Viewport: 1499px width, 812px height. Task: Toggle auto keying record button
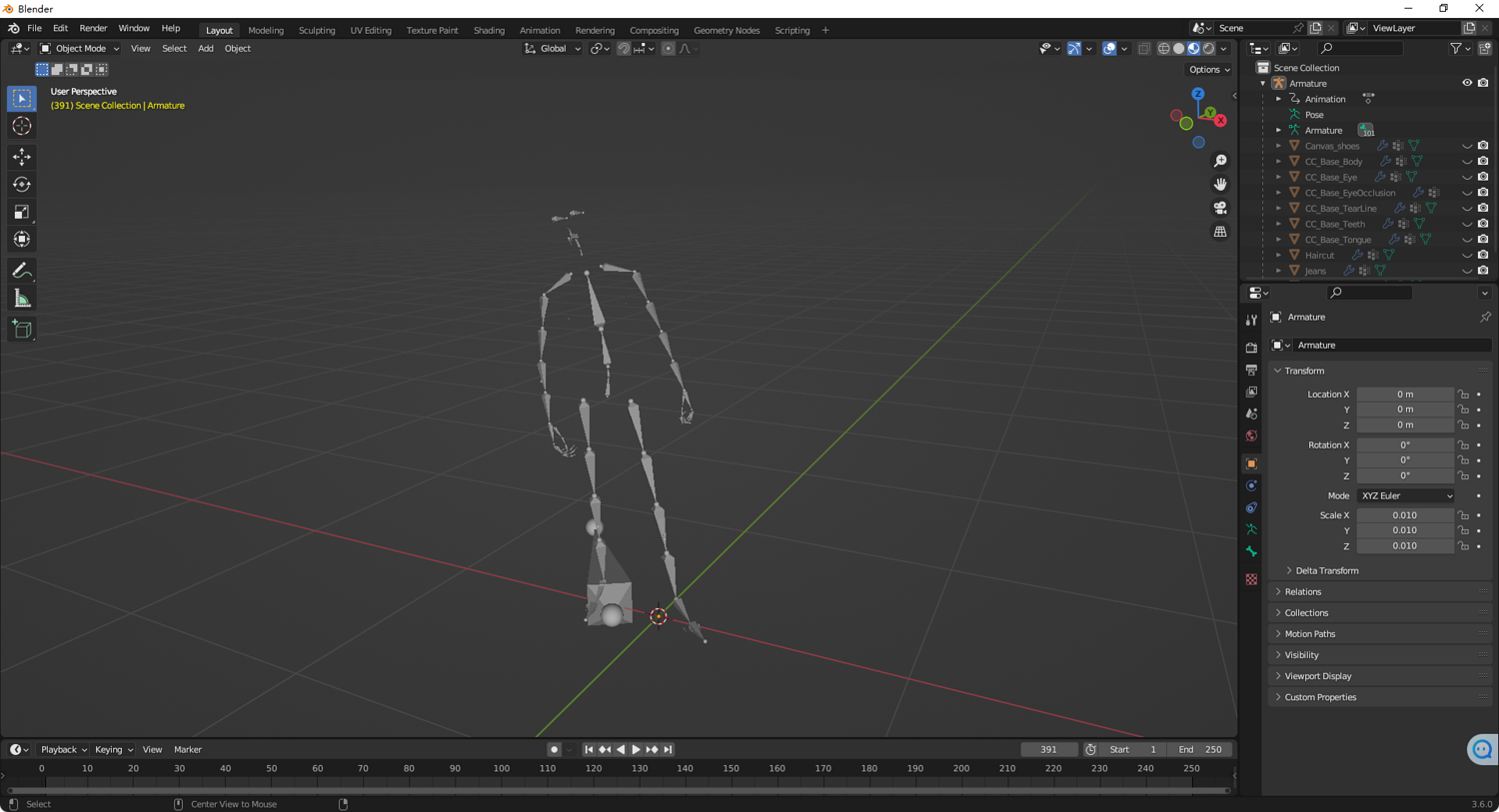(x=554, y=749)
